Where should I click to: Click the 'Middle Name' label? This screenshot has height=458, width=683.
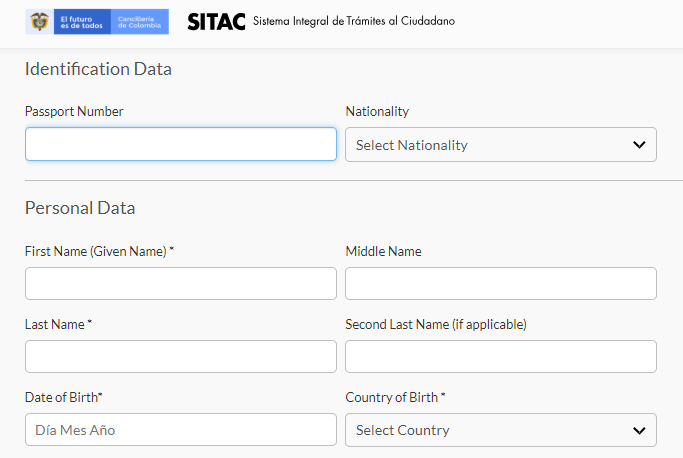[x=383, y=251]
